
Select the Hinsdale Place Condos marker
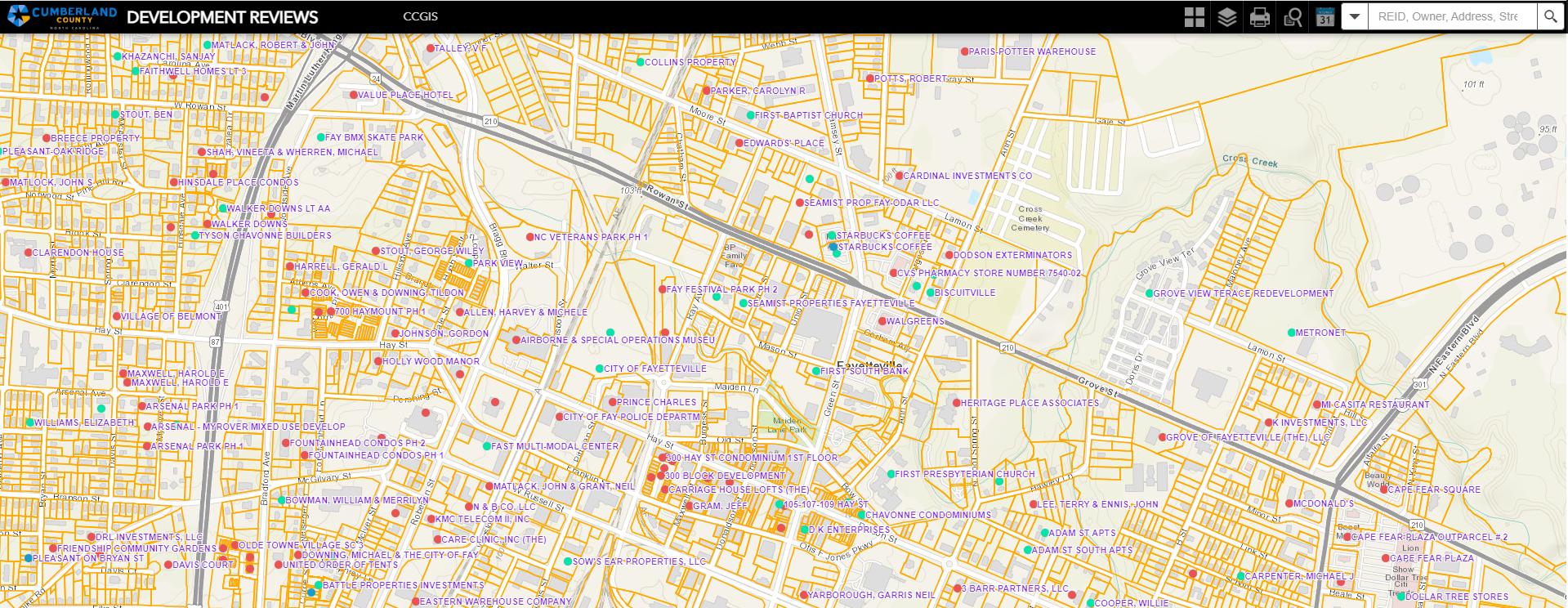[x=173, y=182]
